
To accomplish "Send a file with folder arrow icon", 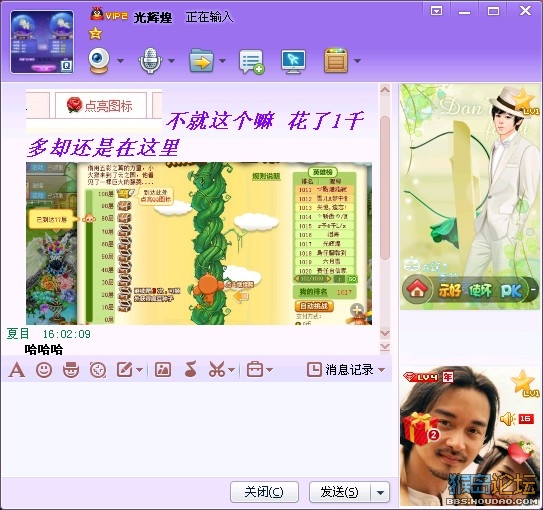I will pos(201,61).
